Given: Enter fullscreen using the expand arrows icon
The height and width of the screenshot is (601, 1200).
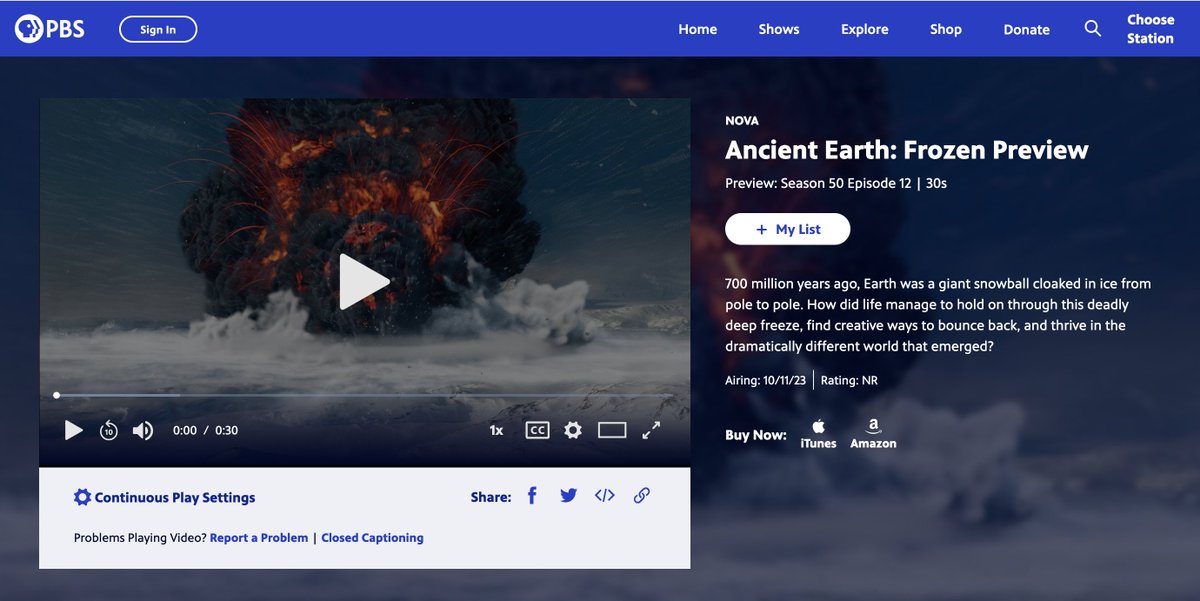Looking at the screenshot, I should (x=651, y=430).
